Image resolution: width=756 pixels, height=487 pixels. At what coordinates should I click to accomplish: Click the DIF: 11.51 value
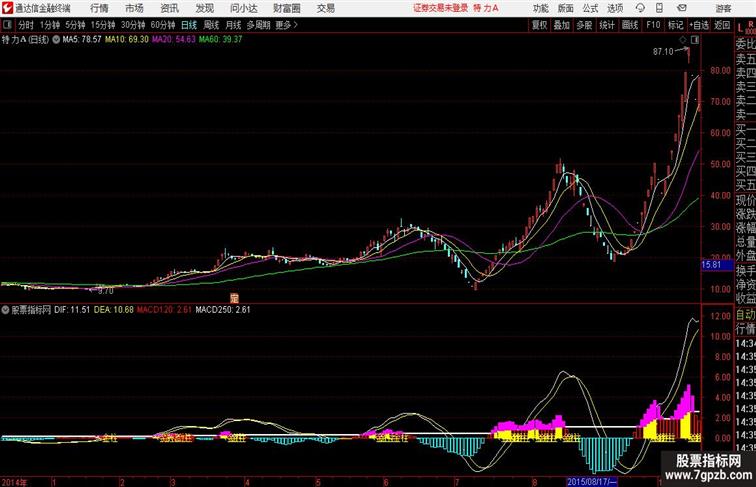tap(72, 310)
